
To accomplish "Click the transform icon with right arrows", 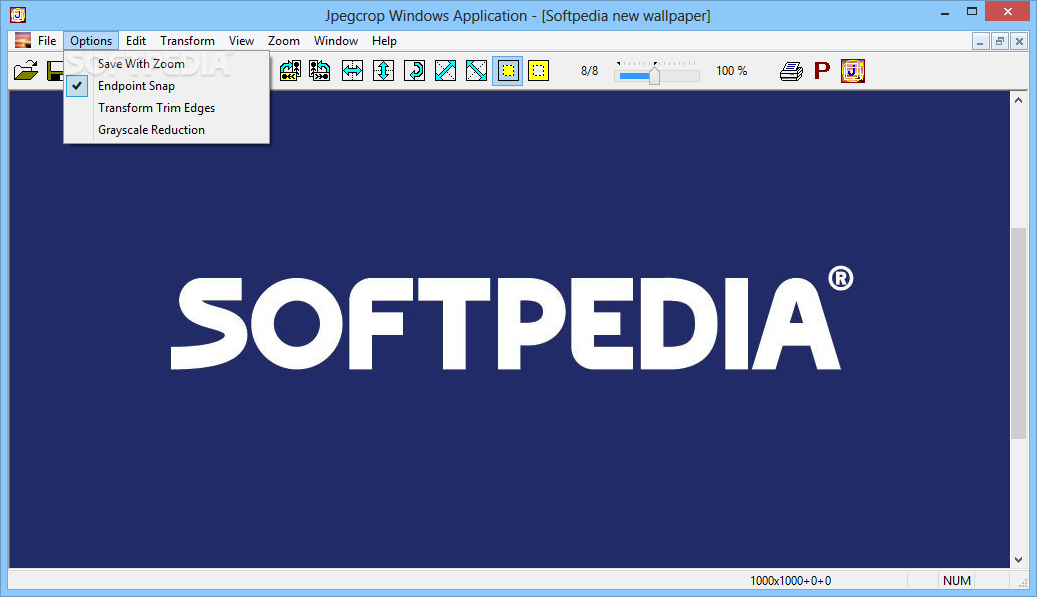I will point(319,71).
